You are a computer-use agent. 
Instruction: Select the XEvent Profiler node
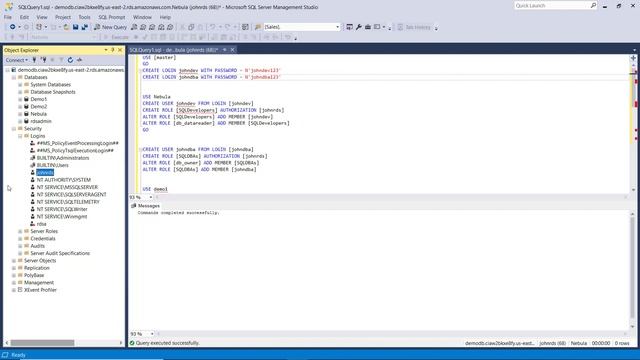pos(40,290)
